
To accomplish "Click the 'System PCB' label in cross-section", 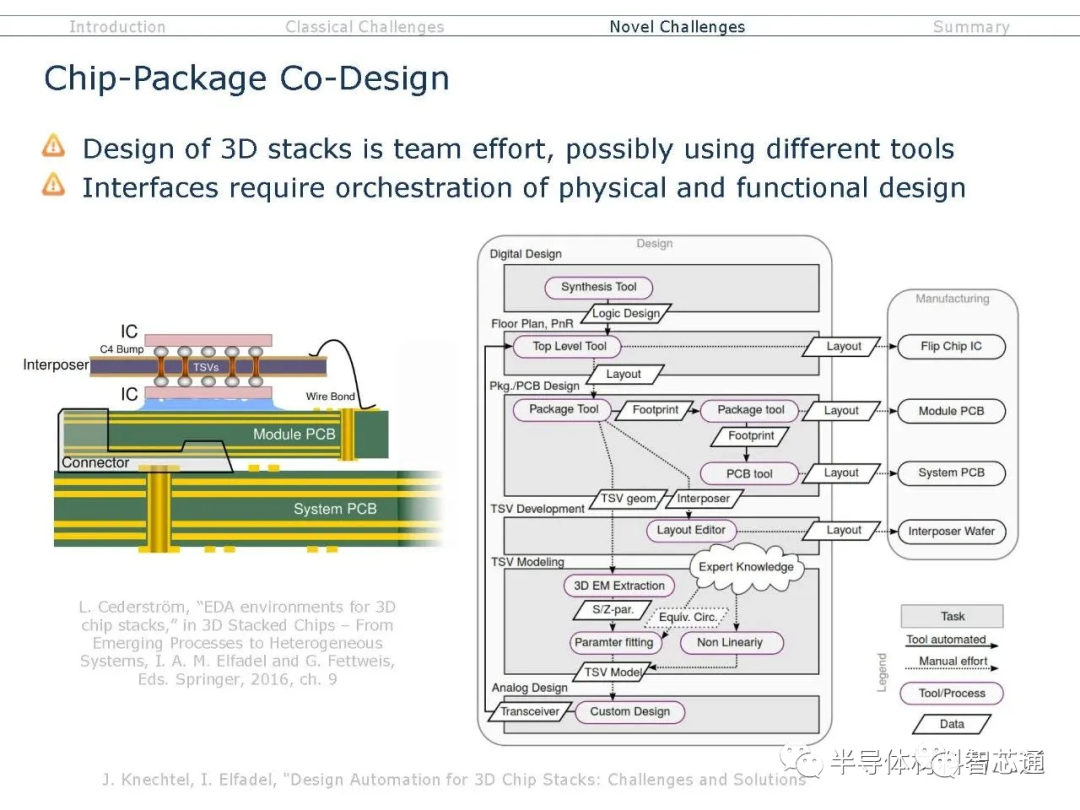I will pyautogui.click(x=335, y=509).
